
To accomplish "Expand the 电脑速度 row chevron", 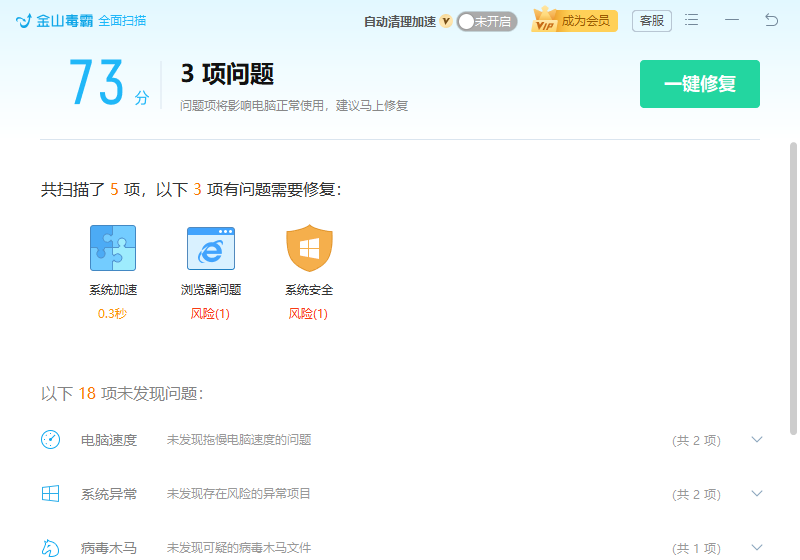I will pos(757,440).
